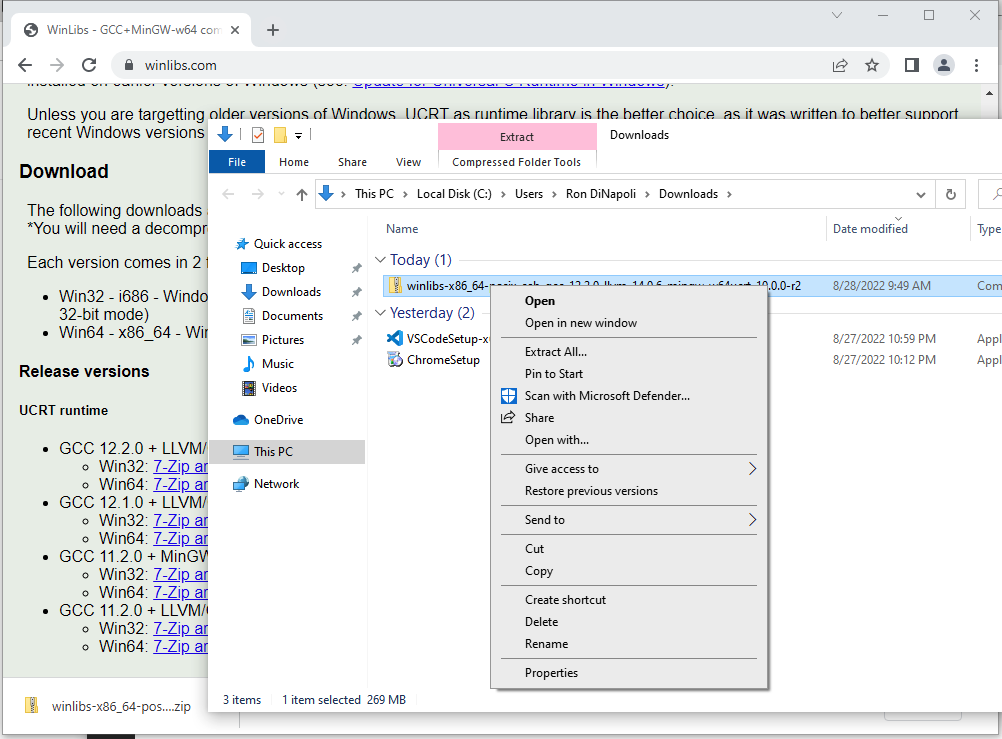Screen dimensions: 1002x739
Task: Bookmark this page with the star icon
Action: (x=872, y=65)
